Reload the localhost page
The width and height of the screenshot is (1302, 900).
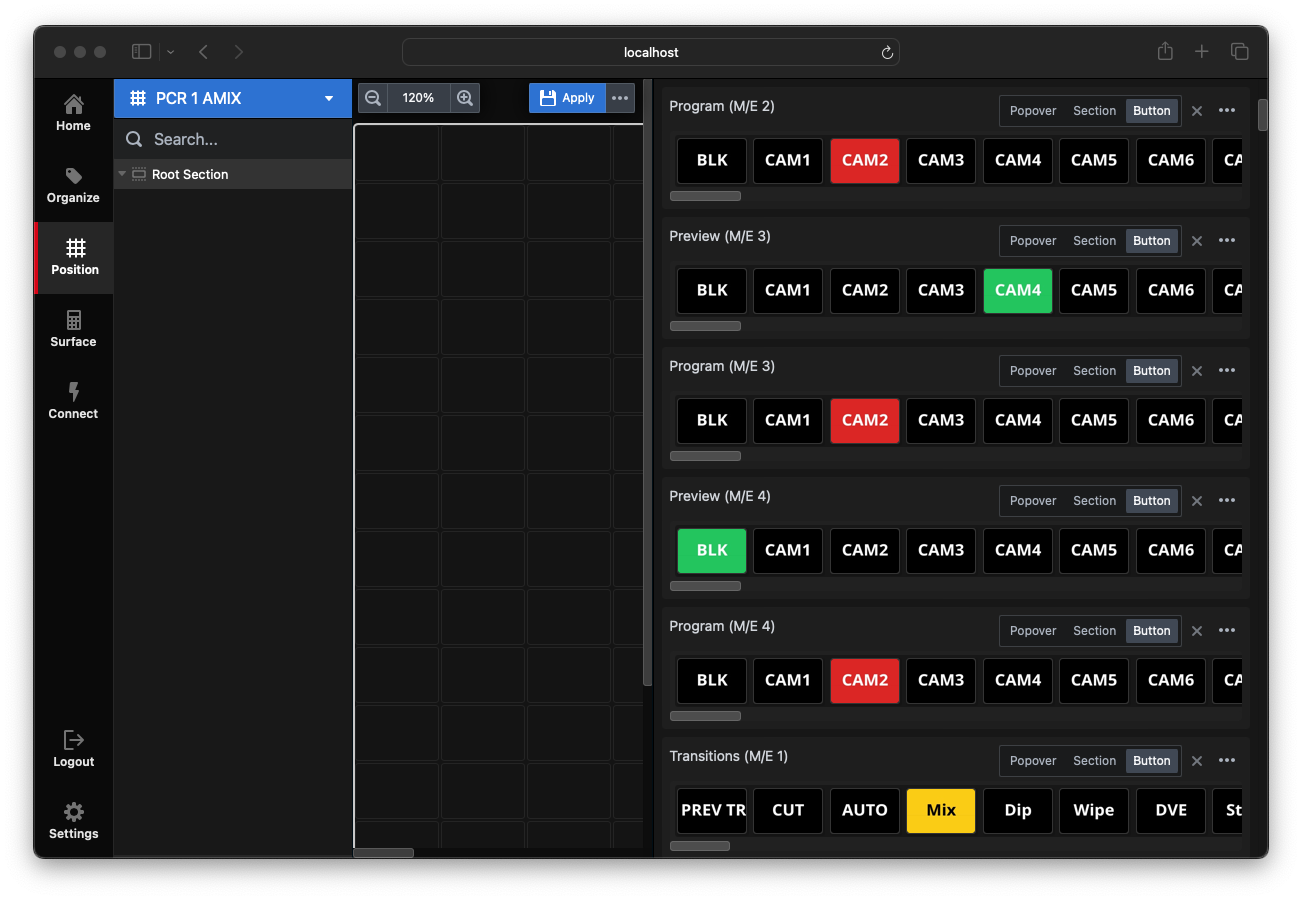887,52
